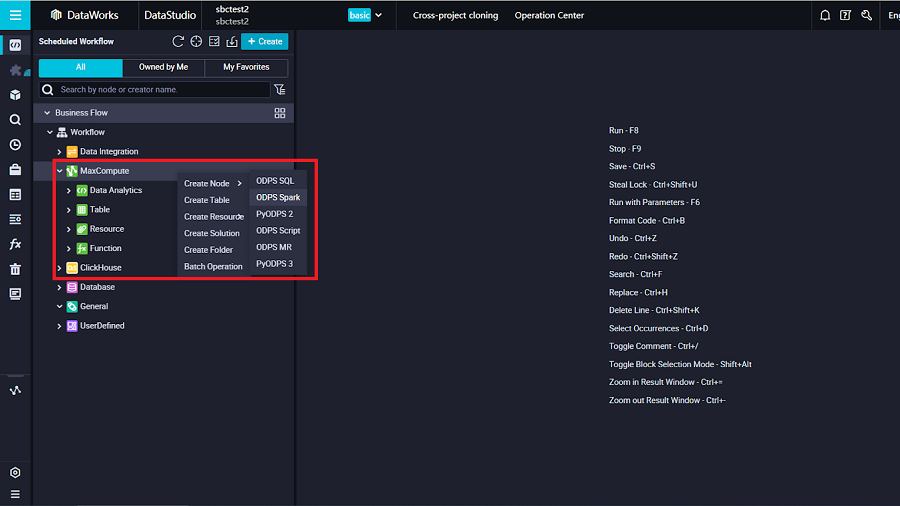Click the node search input field

154,89
